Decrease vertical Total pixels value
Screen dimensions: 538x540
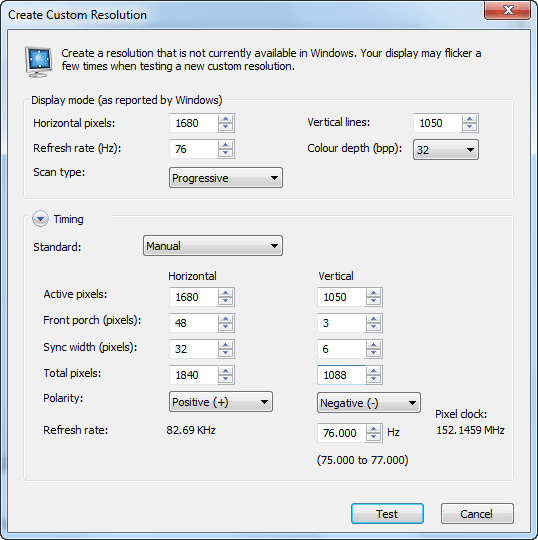pos(374,379)
